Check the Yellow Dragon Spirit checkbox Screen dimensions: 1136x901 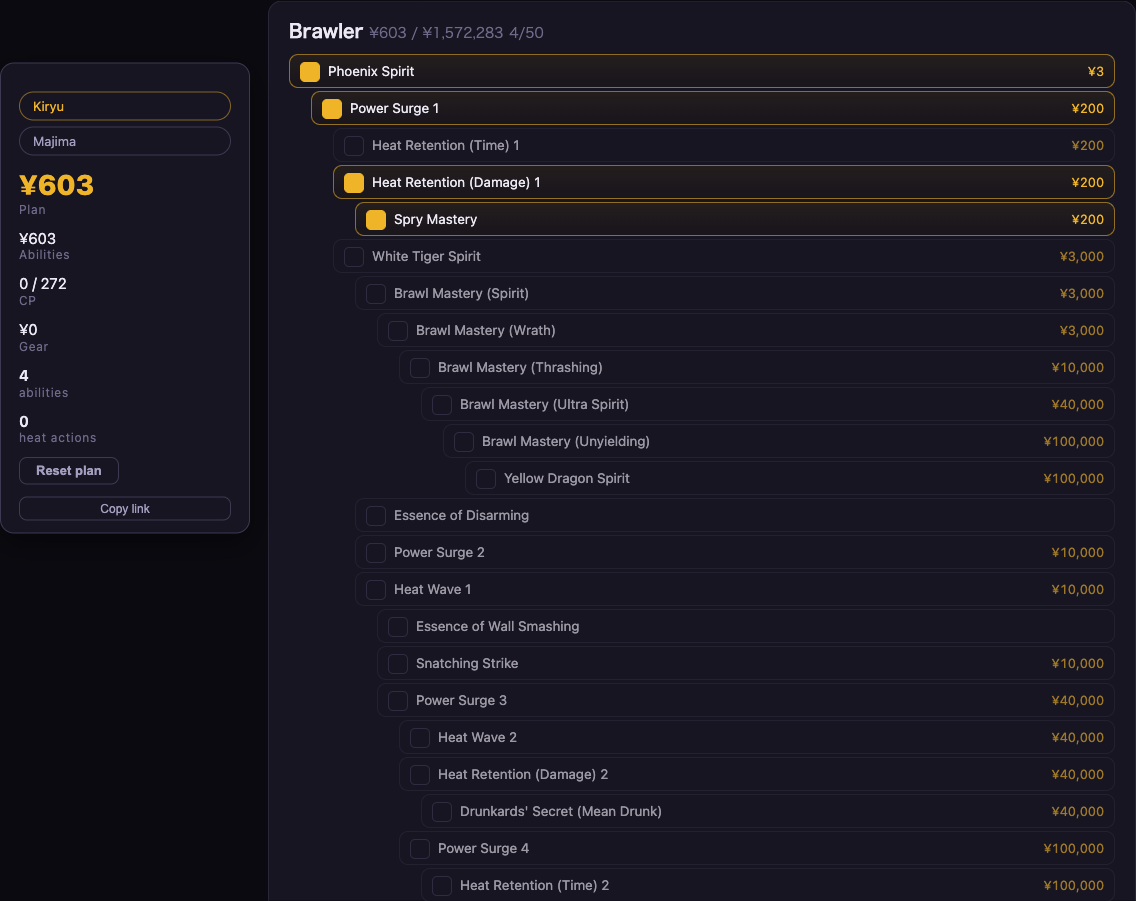point(486,478)
